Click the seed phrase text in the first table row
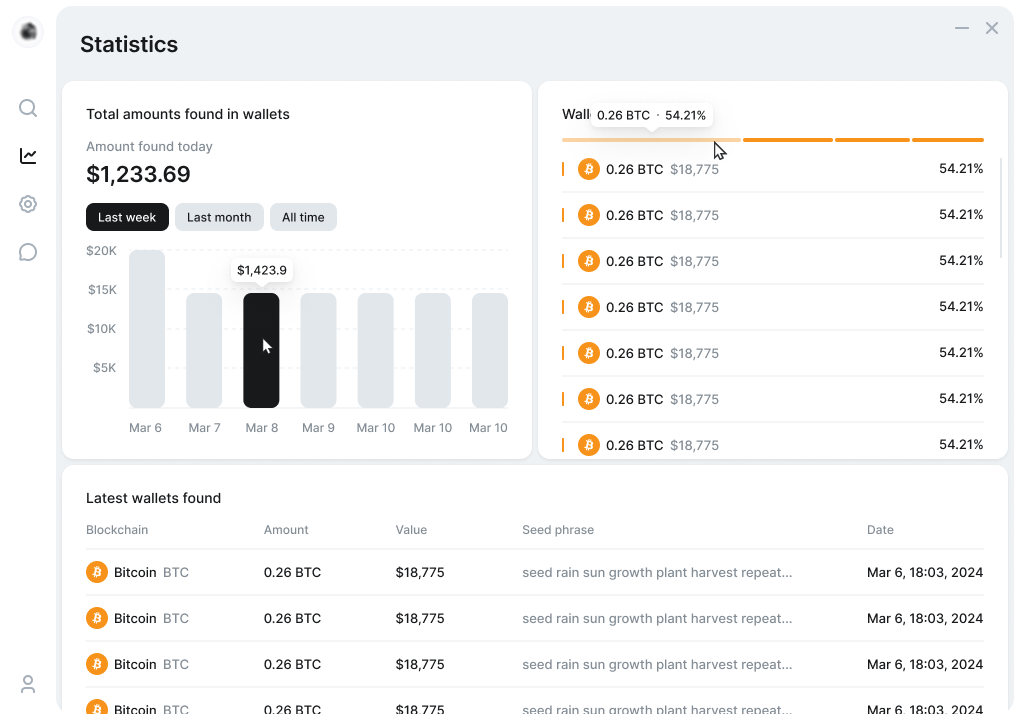Image resolution: width=1020 pixels, height=720 pixels. click(657, 573)
